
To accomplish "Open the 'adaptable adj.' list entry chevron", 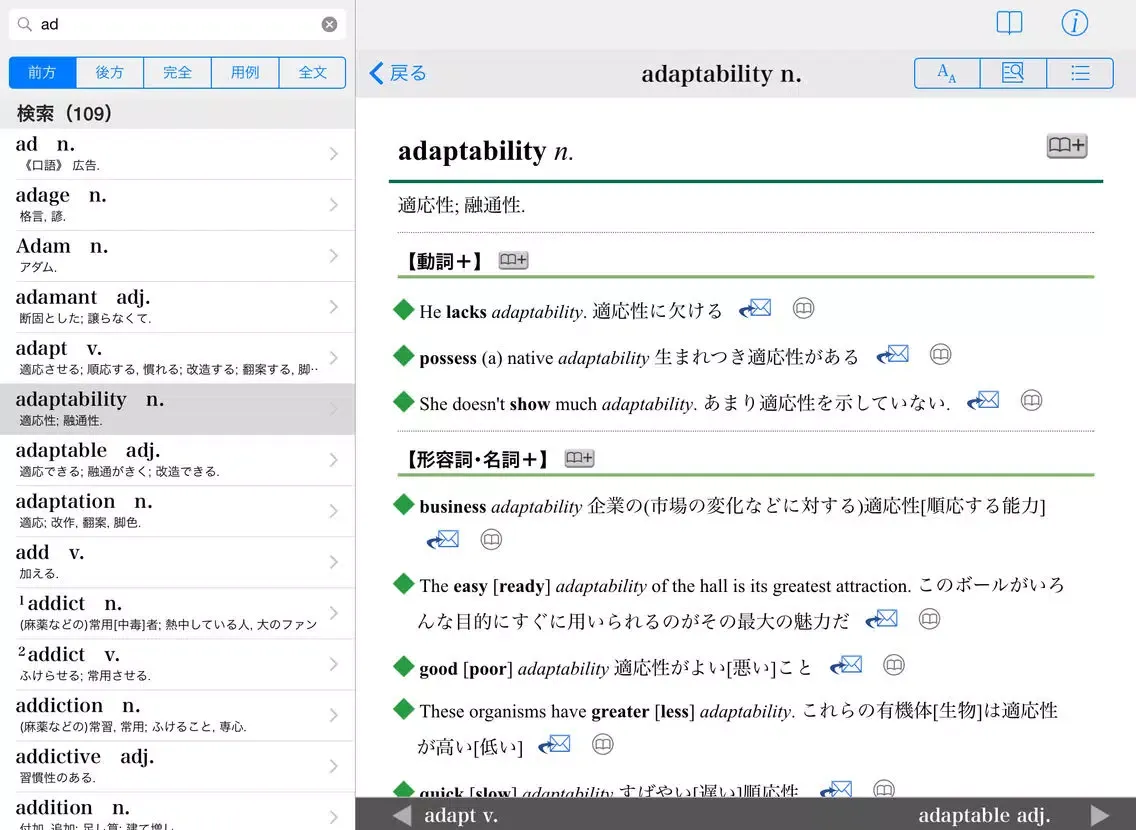I will tap(333, 461).
